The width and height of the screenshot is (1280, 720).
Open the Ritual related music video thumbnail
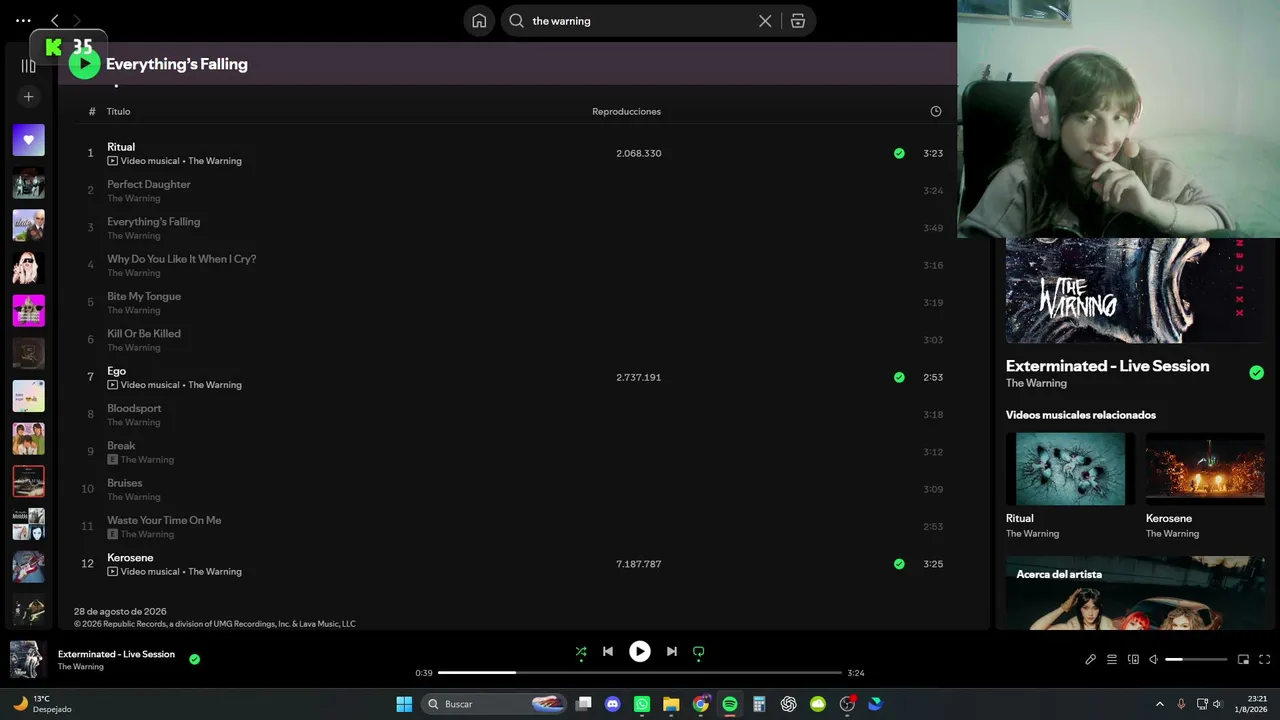pos(1070,469)
